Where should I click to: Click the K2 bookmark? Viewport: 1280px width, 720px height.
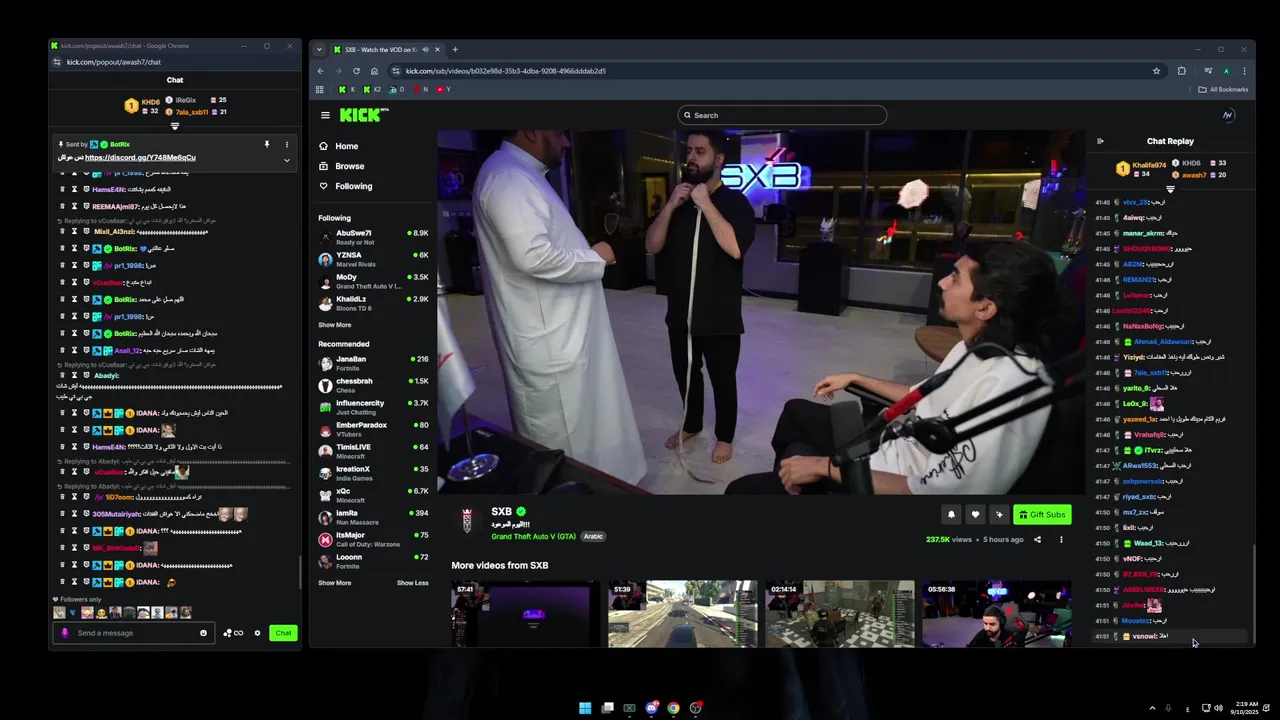point(372,89)
